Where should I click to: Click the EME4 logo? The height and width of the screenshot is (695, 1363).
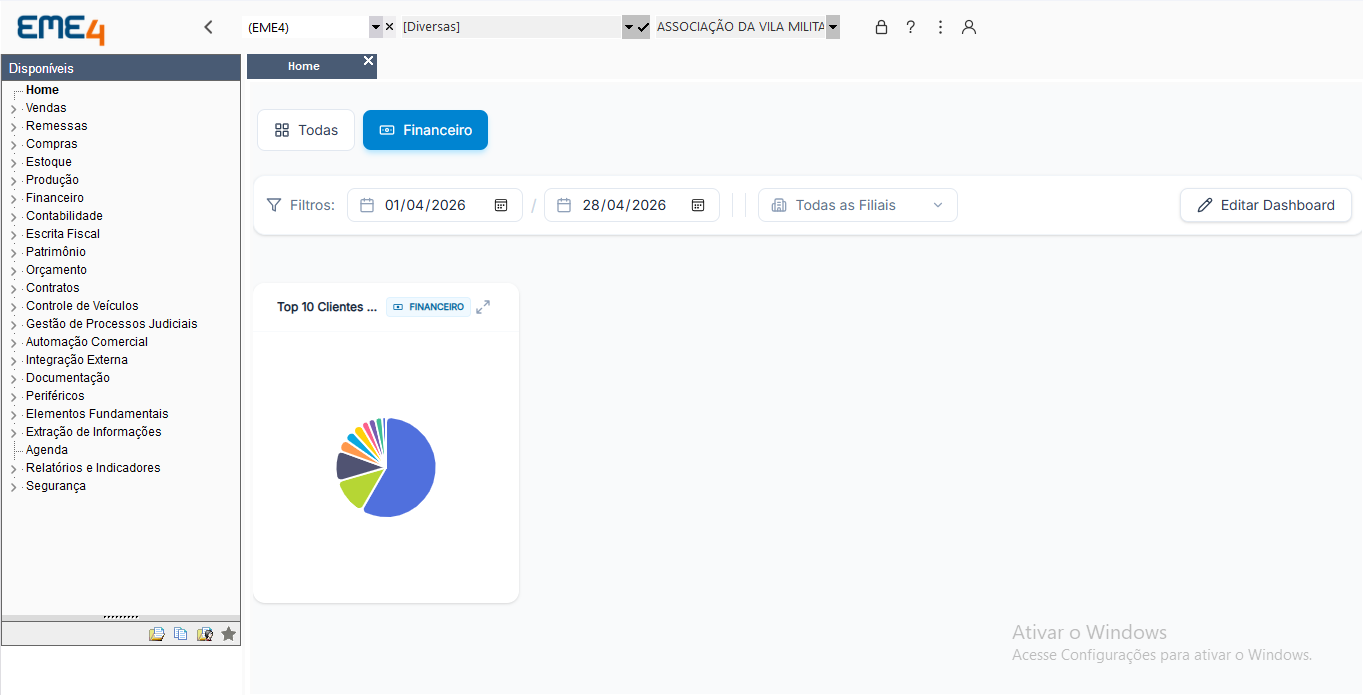coord(61,28)
